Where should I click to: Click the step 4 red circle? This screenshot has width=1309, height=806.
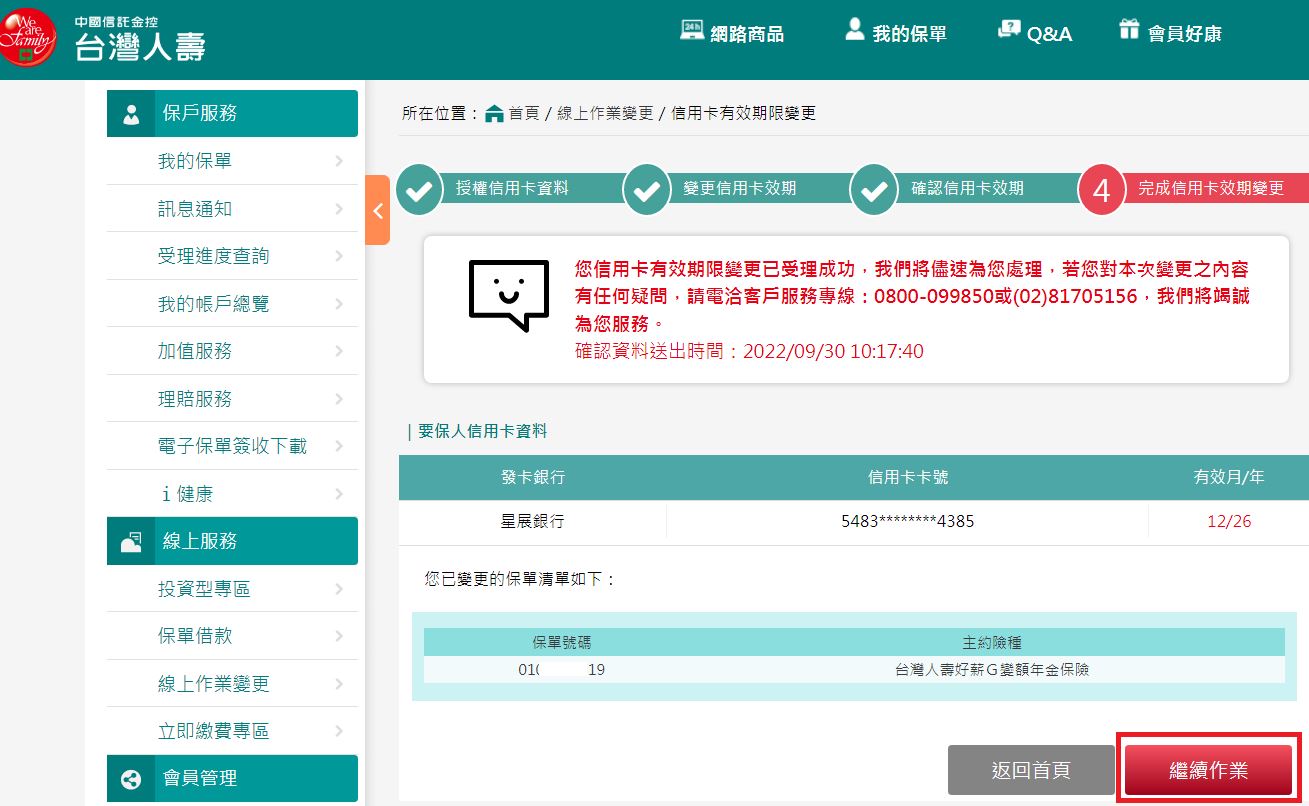pyautogui.click(x=1102, y=190)
